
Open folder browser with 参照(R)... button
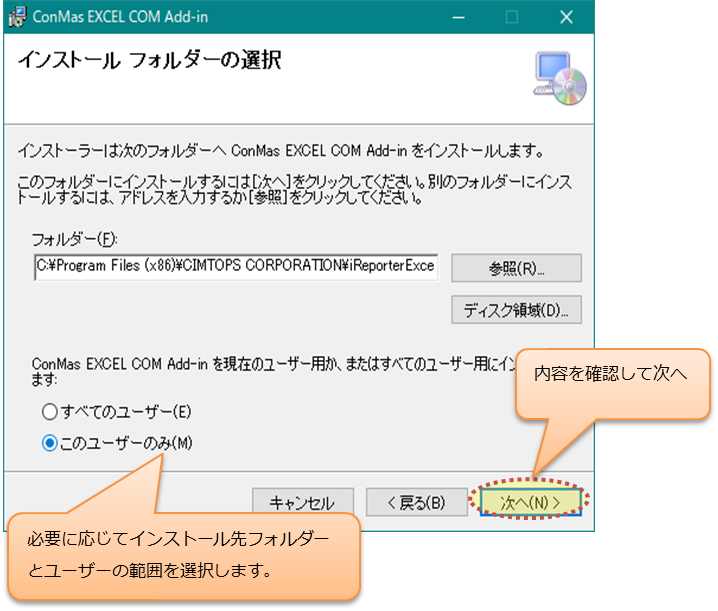click(x=516, y=269)
